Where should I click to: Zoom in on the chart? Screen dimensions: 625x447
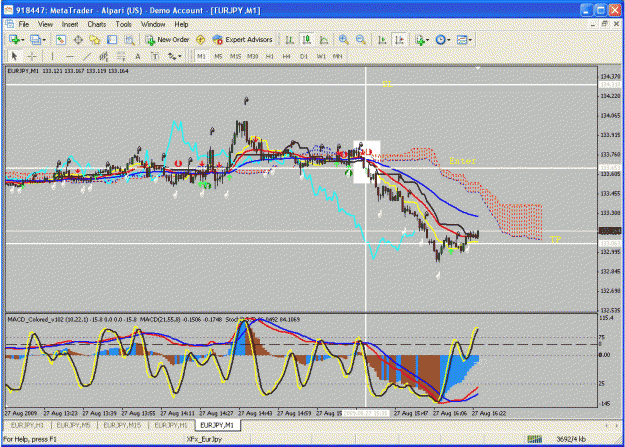(343, 39)
